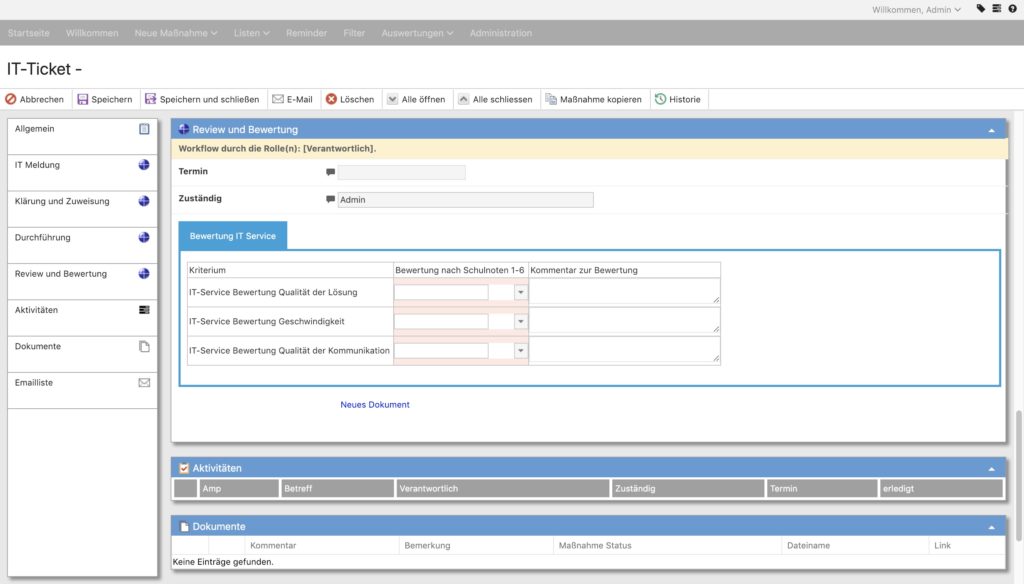
Task: Open the Historie view
Action: click(677, 99)
